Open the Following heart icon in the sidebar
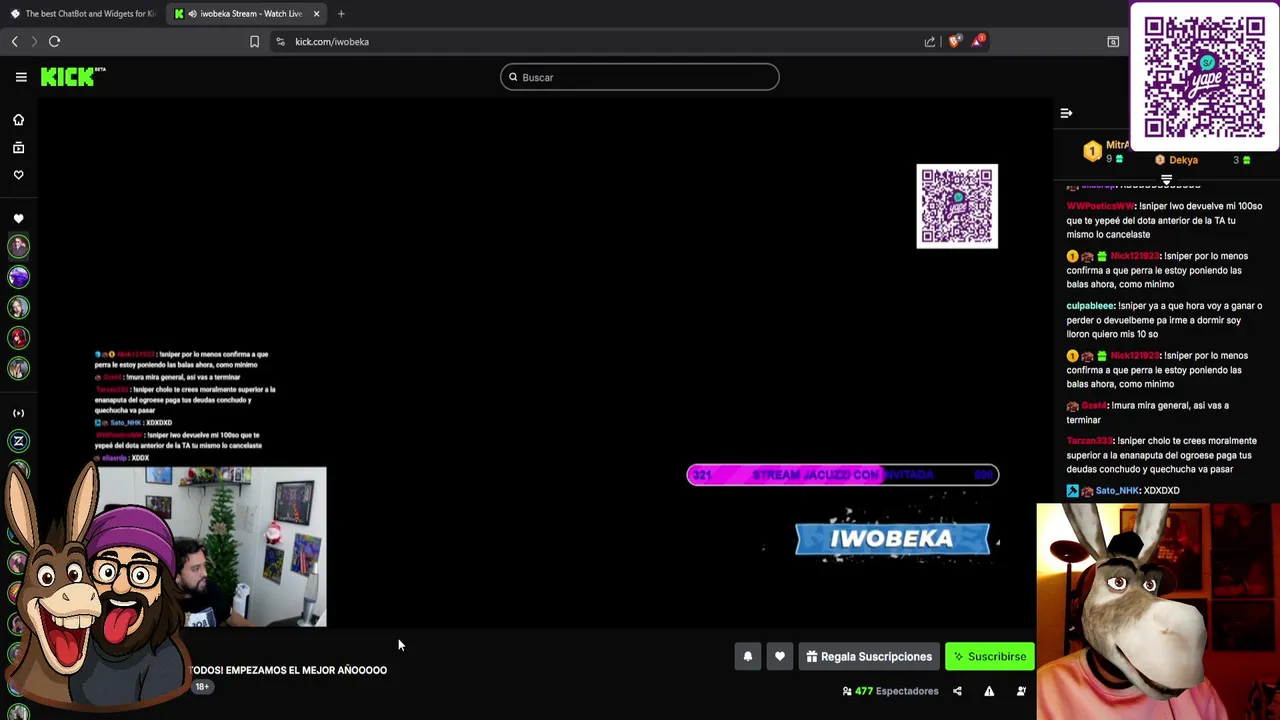The width and height of the screenshot is (1280, 720). [18, 175]
